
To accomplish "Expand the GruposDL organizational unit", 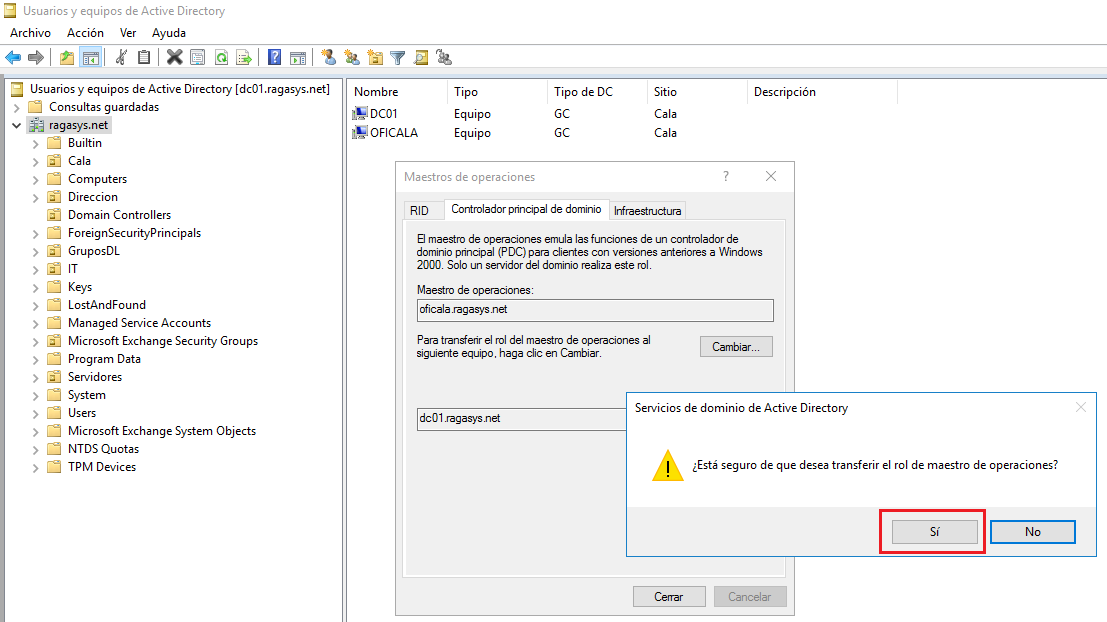I will [x=35, y=251].
